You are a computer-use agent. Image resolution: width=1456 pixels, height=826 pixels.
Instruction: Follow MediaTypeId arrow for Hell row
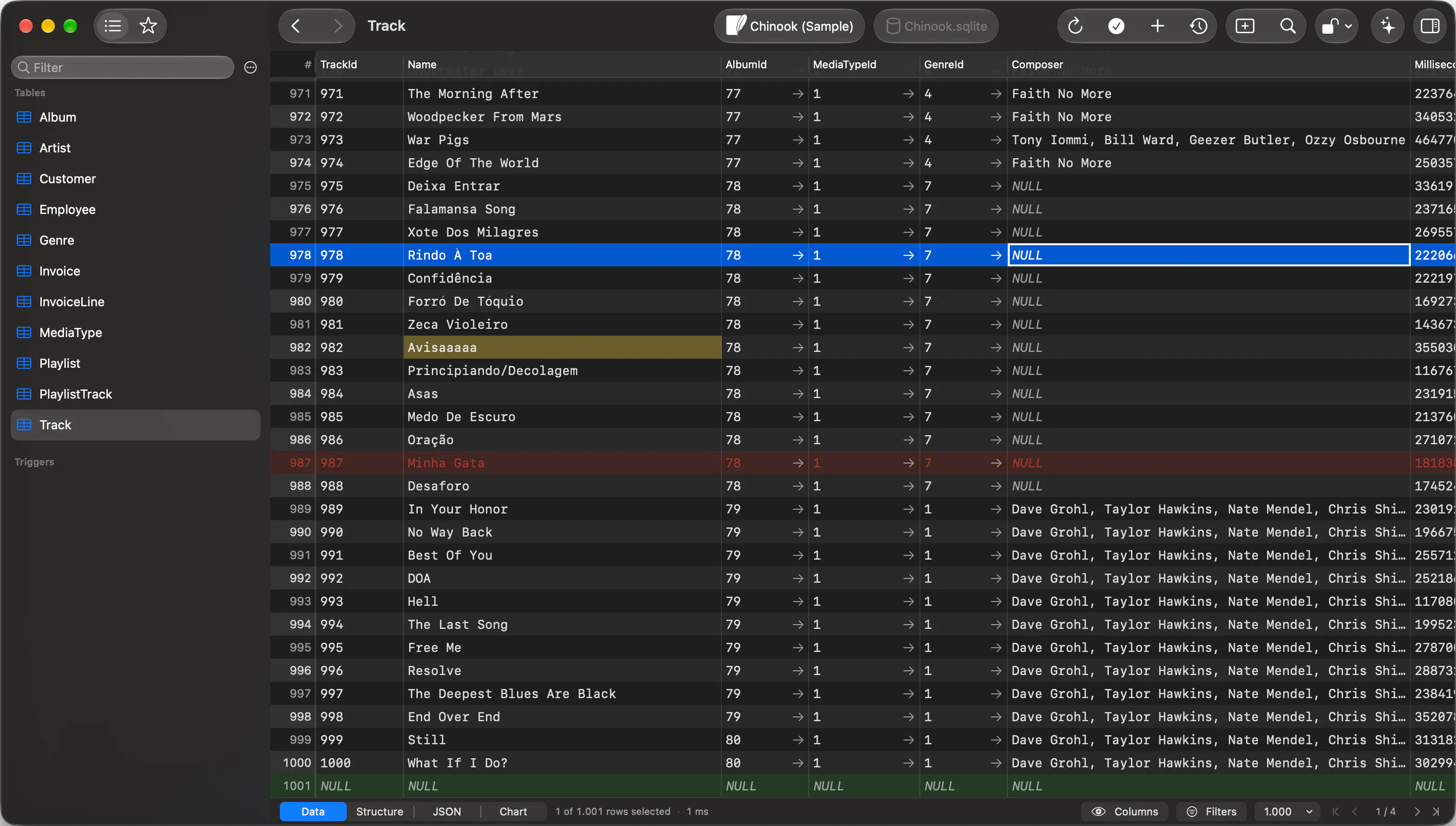point(908,601)
